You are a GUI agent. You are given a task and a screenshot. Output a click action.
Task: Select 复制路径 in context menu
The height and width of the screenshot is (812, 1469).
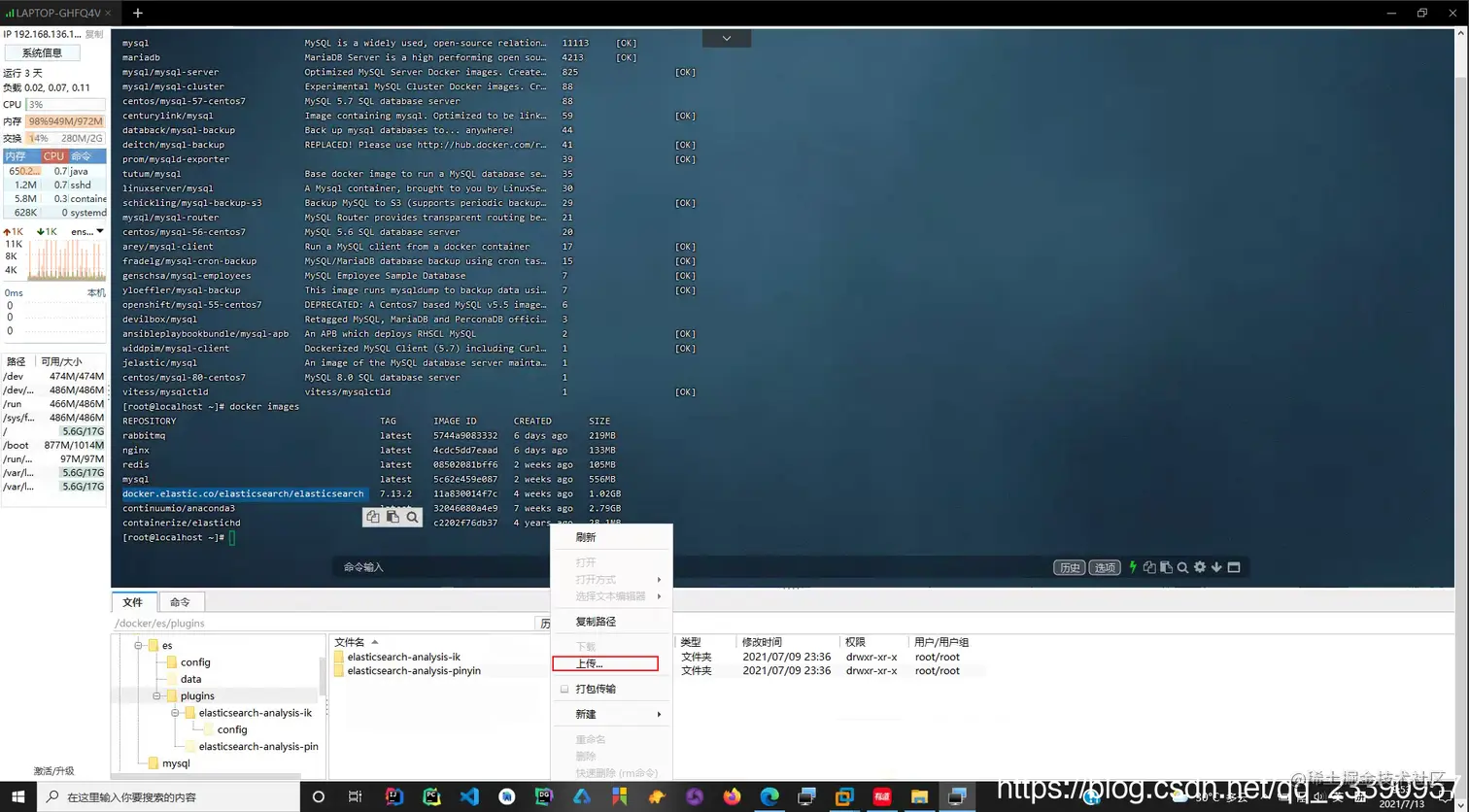point(596,622)
